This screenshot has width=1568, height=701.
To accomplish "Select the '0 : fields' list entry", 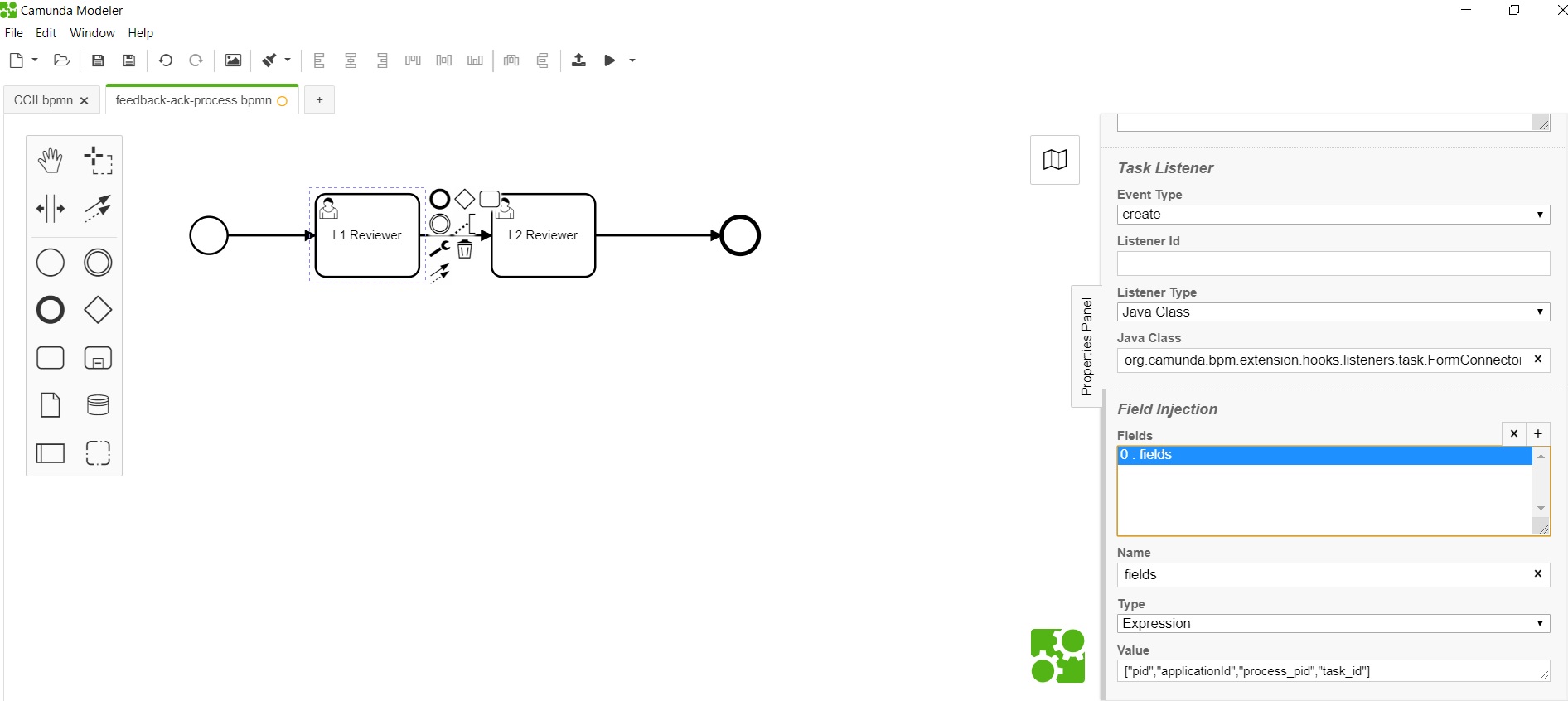I will [x=1324, y=456].
